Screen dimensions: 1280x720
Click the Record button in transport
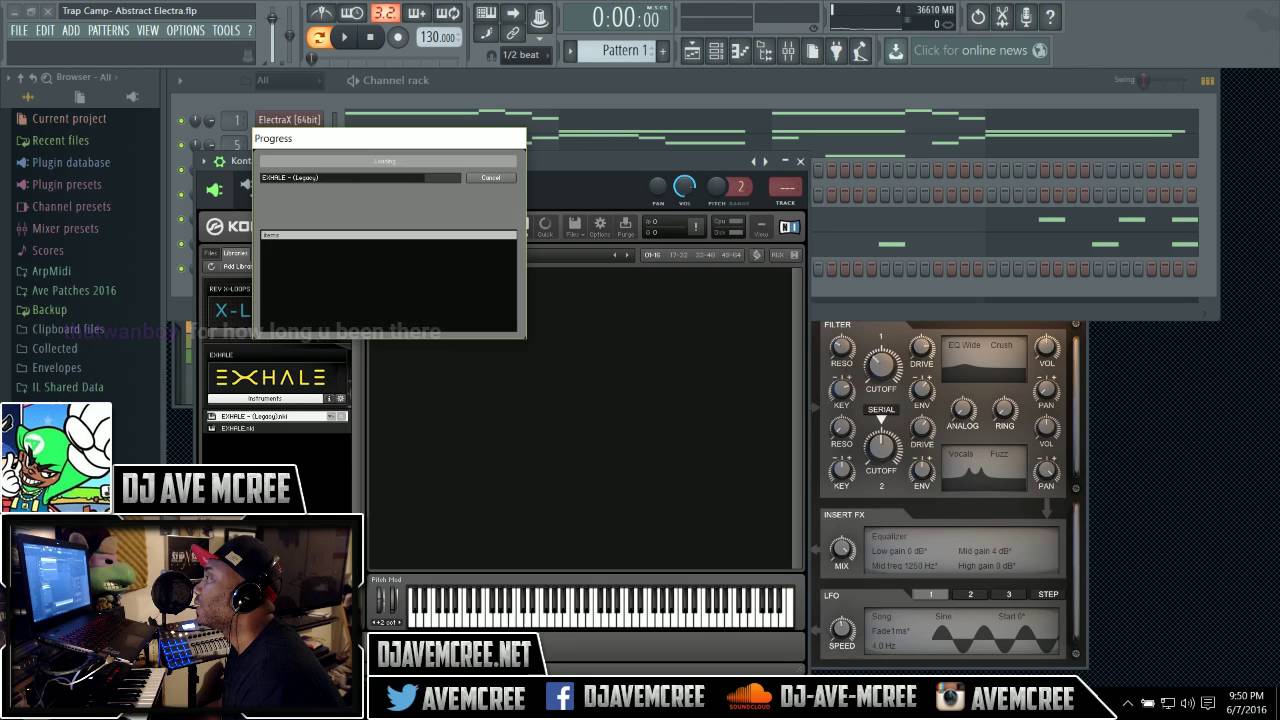[397, 37]
